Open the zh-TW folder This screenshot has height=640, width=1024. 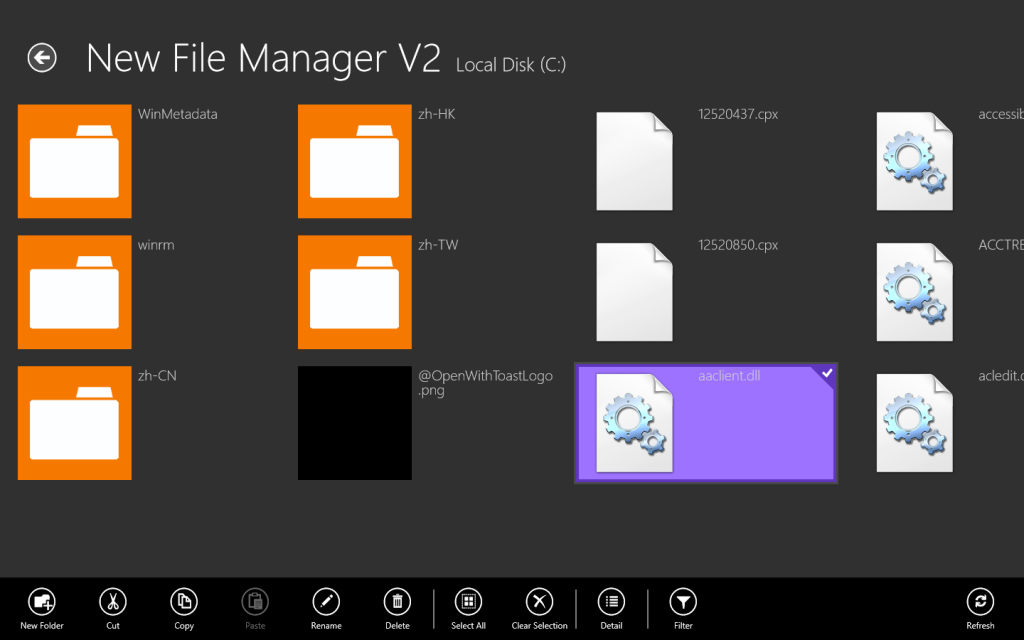tap(355, 292)
